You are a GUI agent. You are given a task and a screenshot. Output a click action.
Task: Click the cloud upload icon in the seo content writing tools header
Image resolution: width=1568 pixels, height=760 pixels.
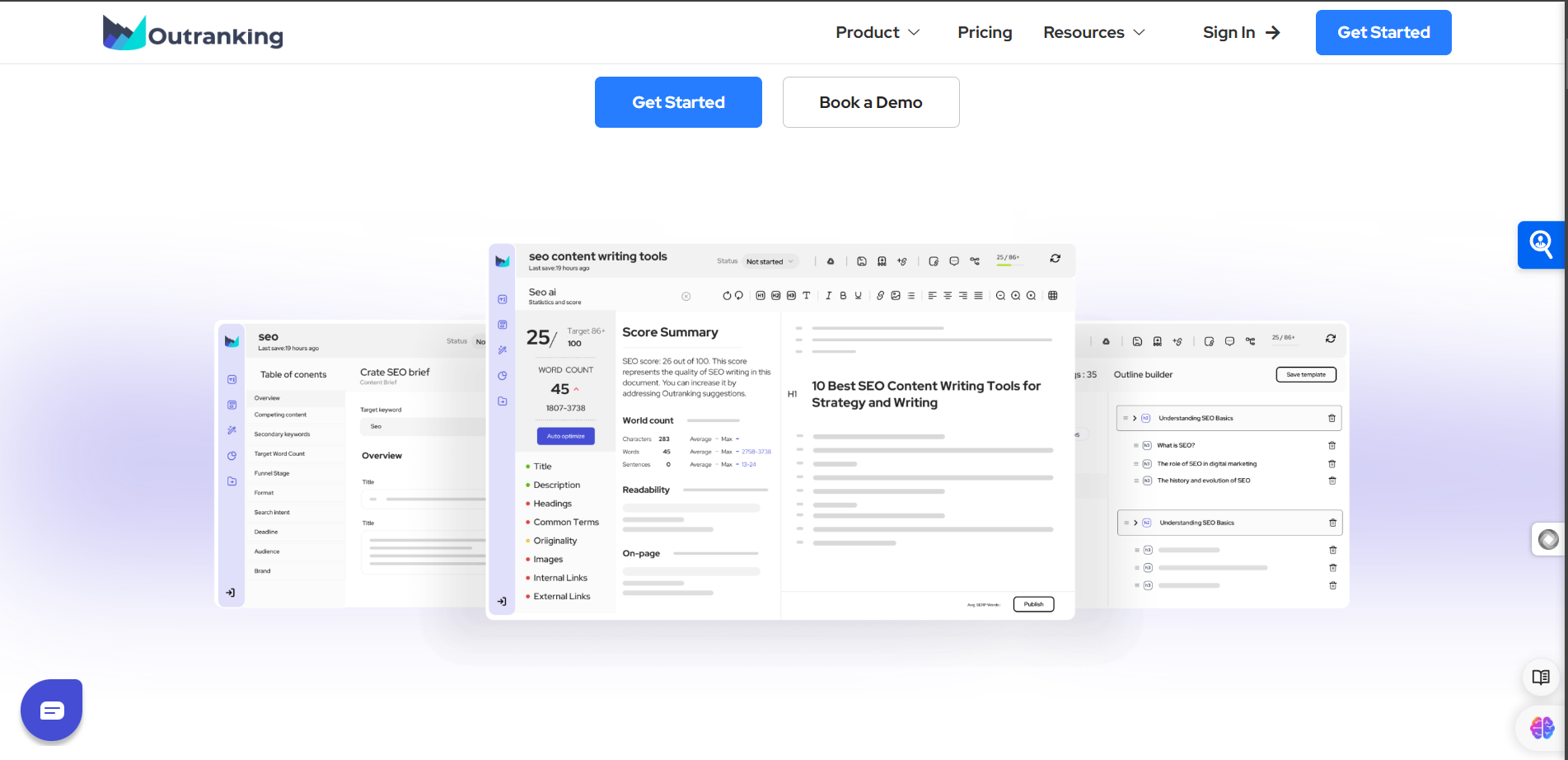831,261
